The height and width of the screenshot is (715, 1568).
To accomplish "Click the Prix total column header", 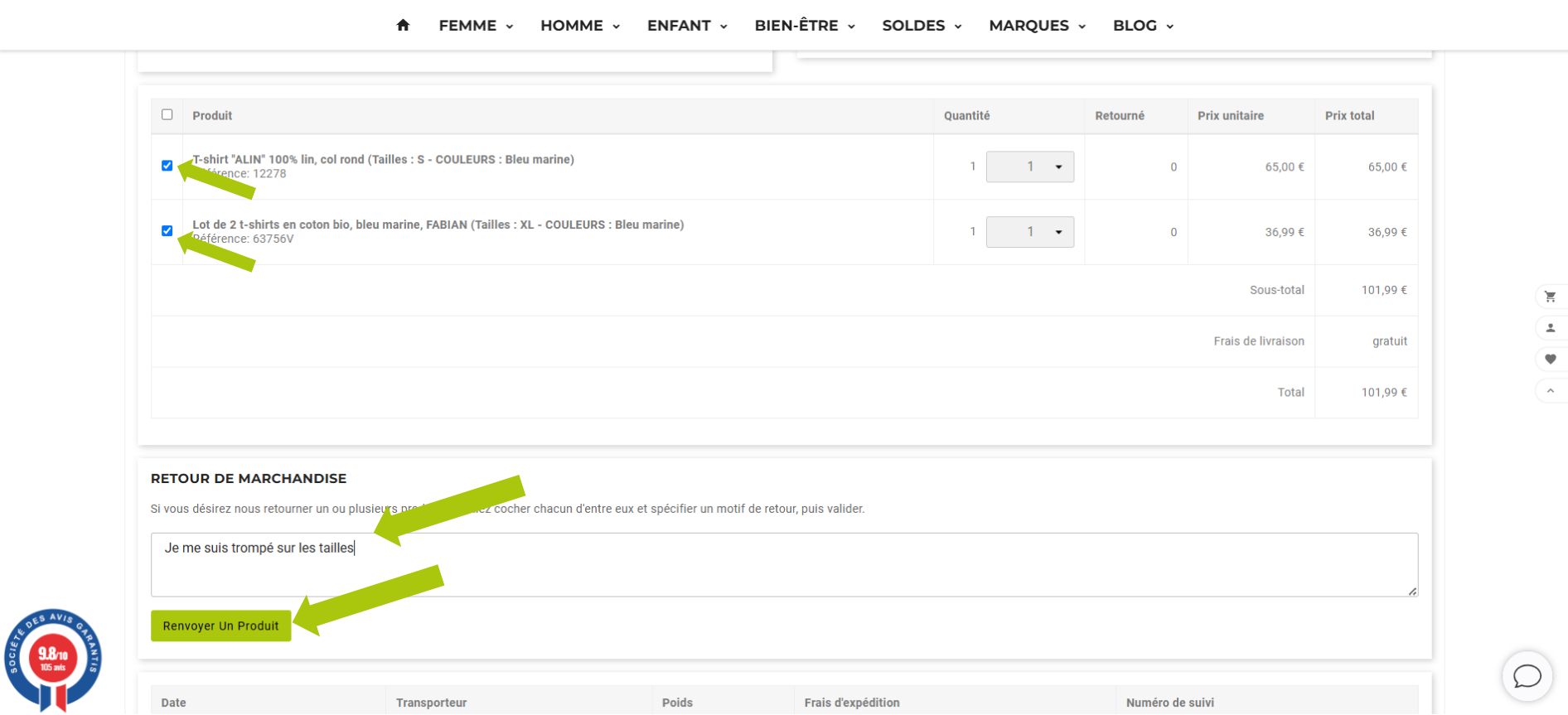I will click(1349, 116).
